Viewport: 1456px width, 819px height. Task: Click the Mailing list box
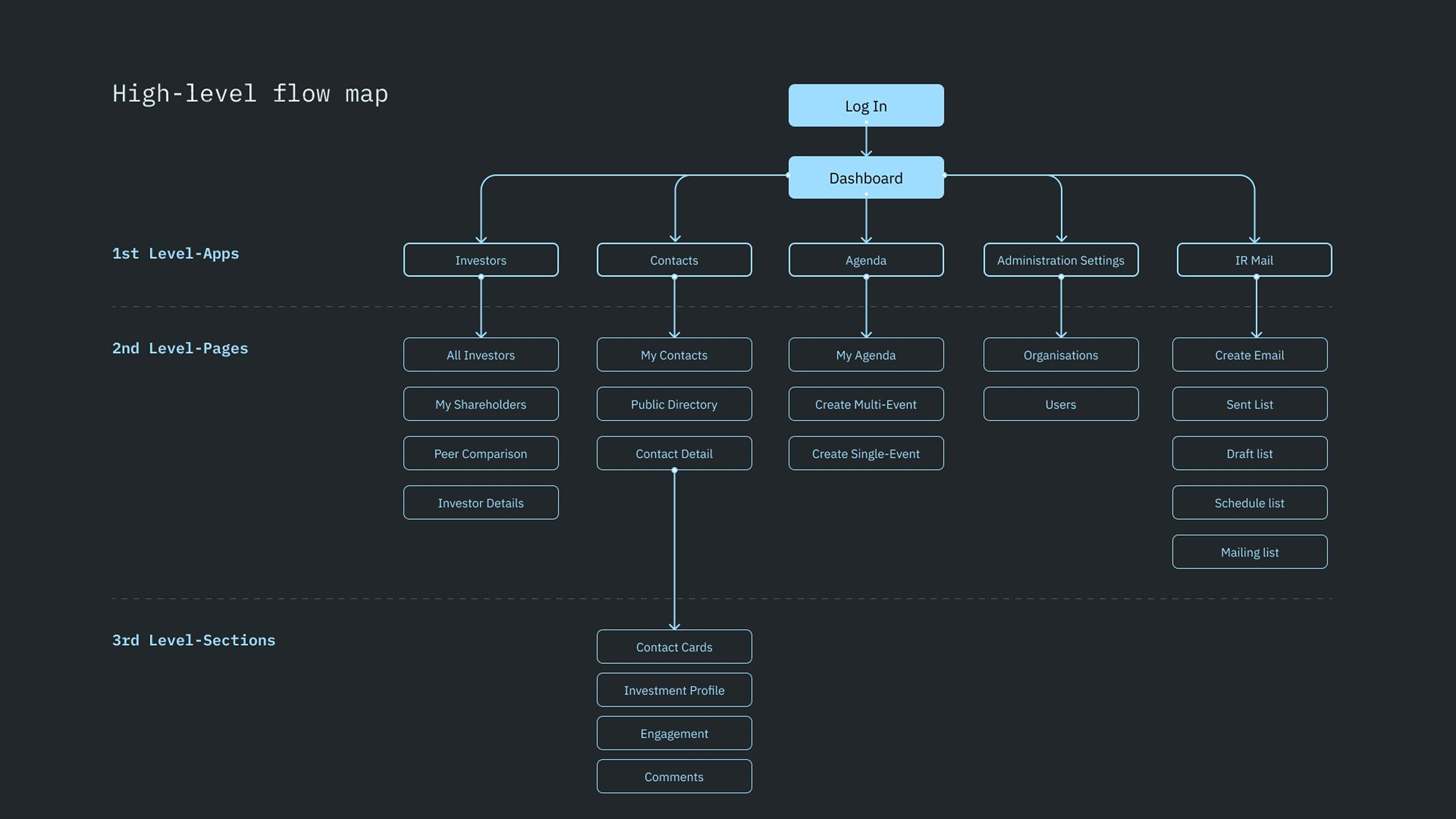(1249, 552)
